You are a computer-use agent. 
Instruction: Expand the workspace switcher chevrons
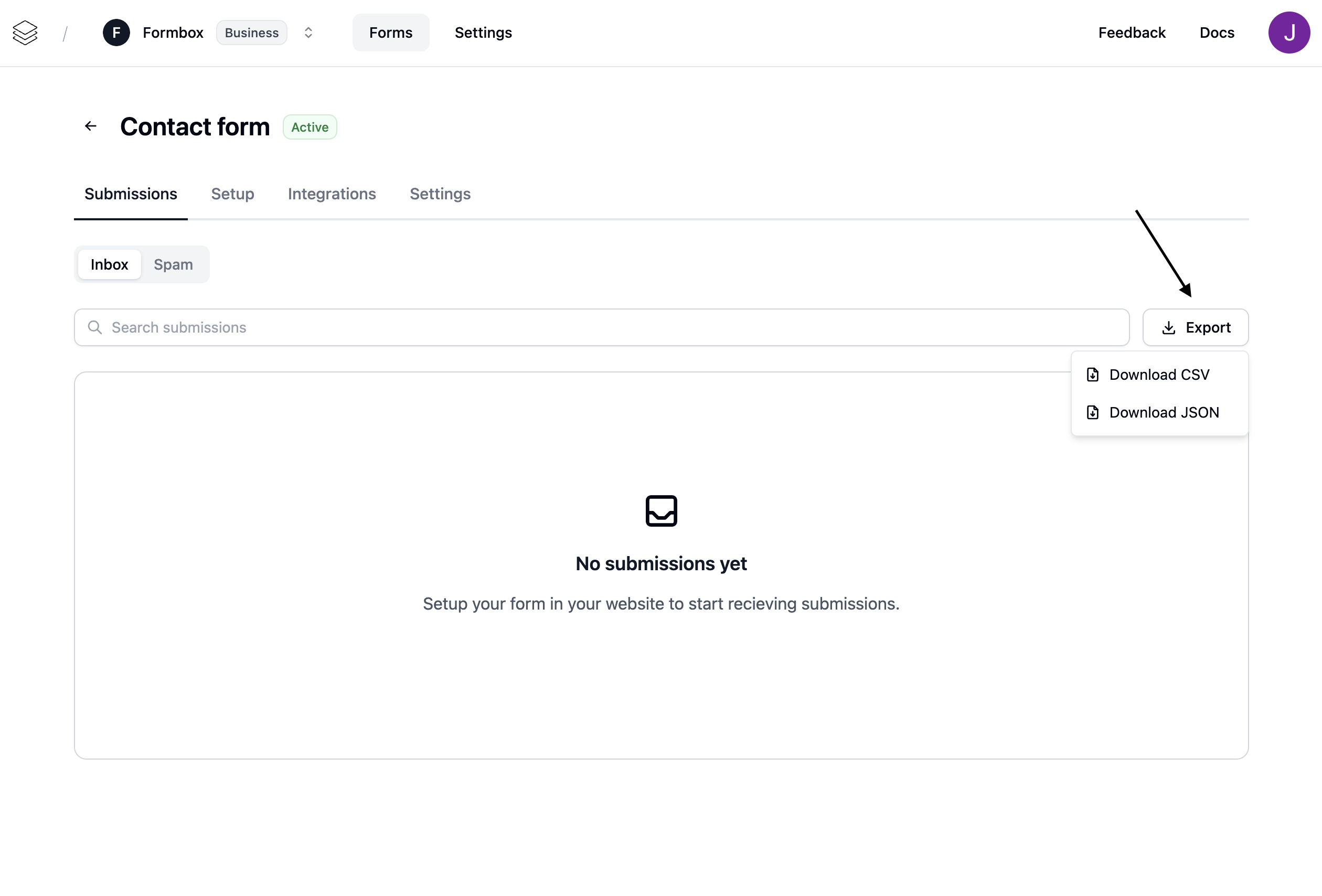tap(308, 33)
